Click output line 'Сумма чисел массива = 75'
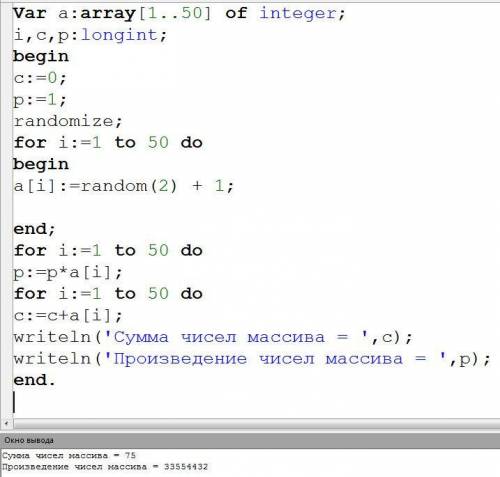 coord(69,456)
